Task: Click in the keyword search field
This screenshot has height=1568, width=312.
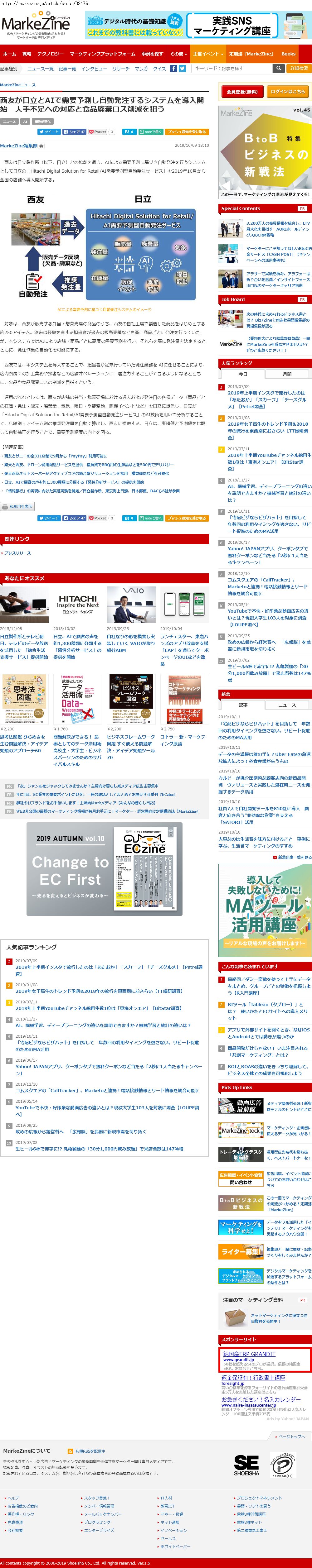Action: pos(232,68)
